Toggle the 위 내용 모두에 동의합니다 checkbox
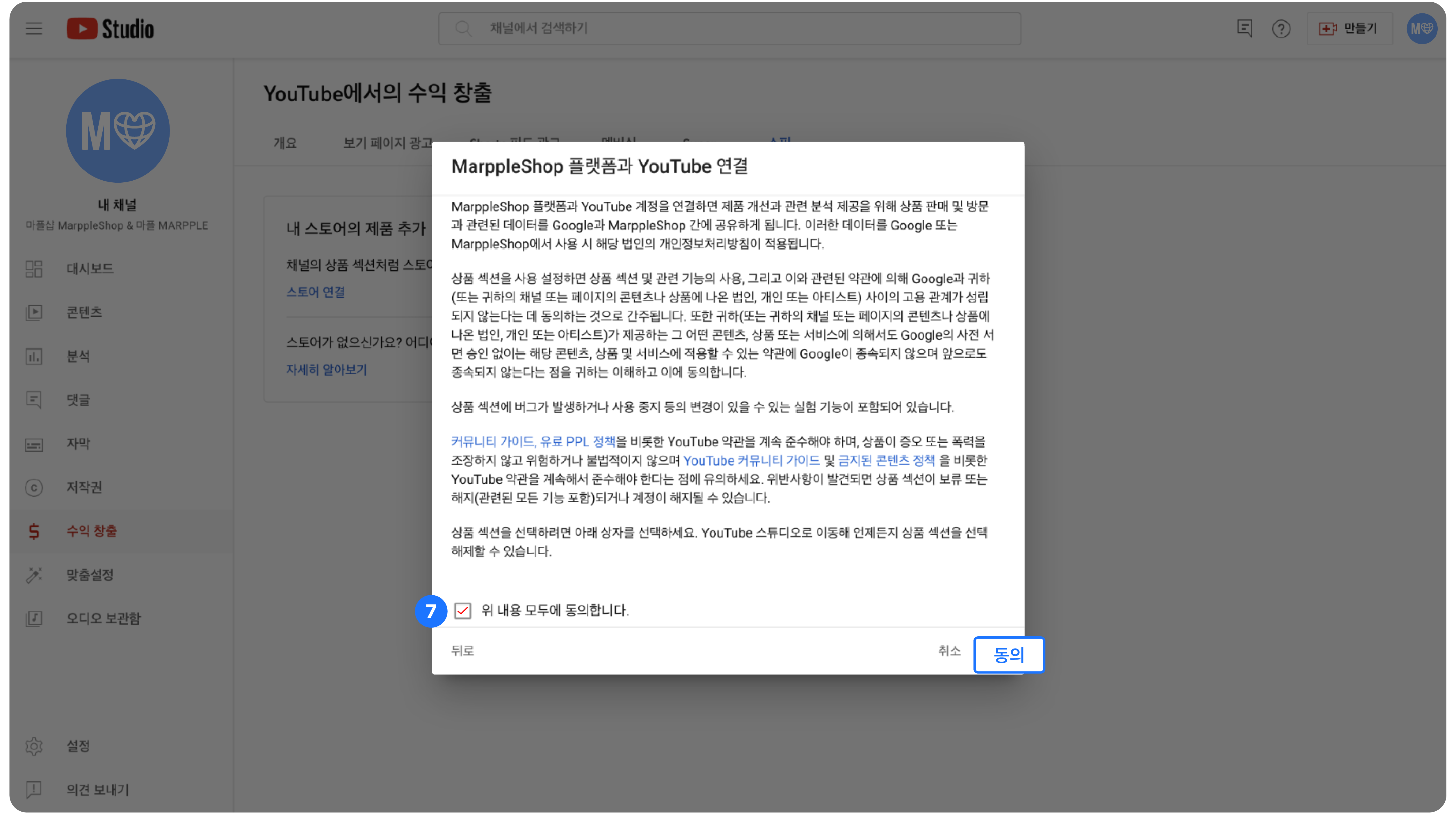The image size is (1456, 814). (463, 610)
